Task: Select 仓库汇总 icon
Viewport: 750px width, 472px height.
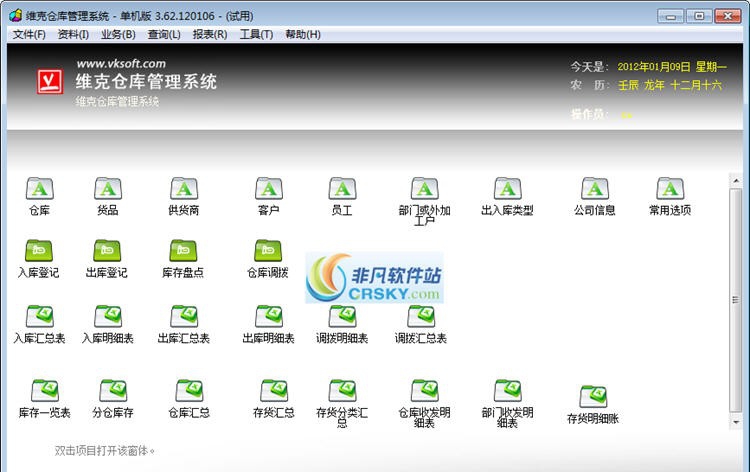Action: (189, 391)
